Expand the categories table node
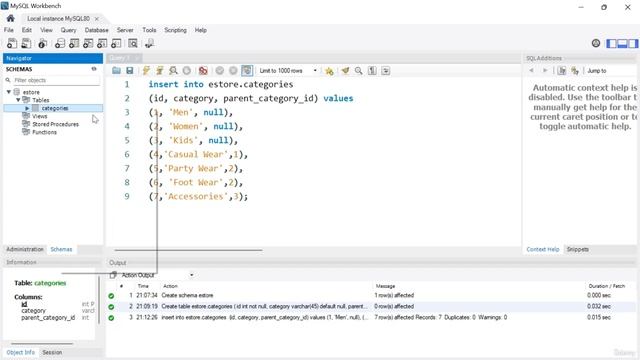 click(27, 108)
